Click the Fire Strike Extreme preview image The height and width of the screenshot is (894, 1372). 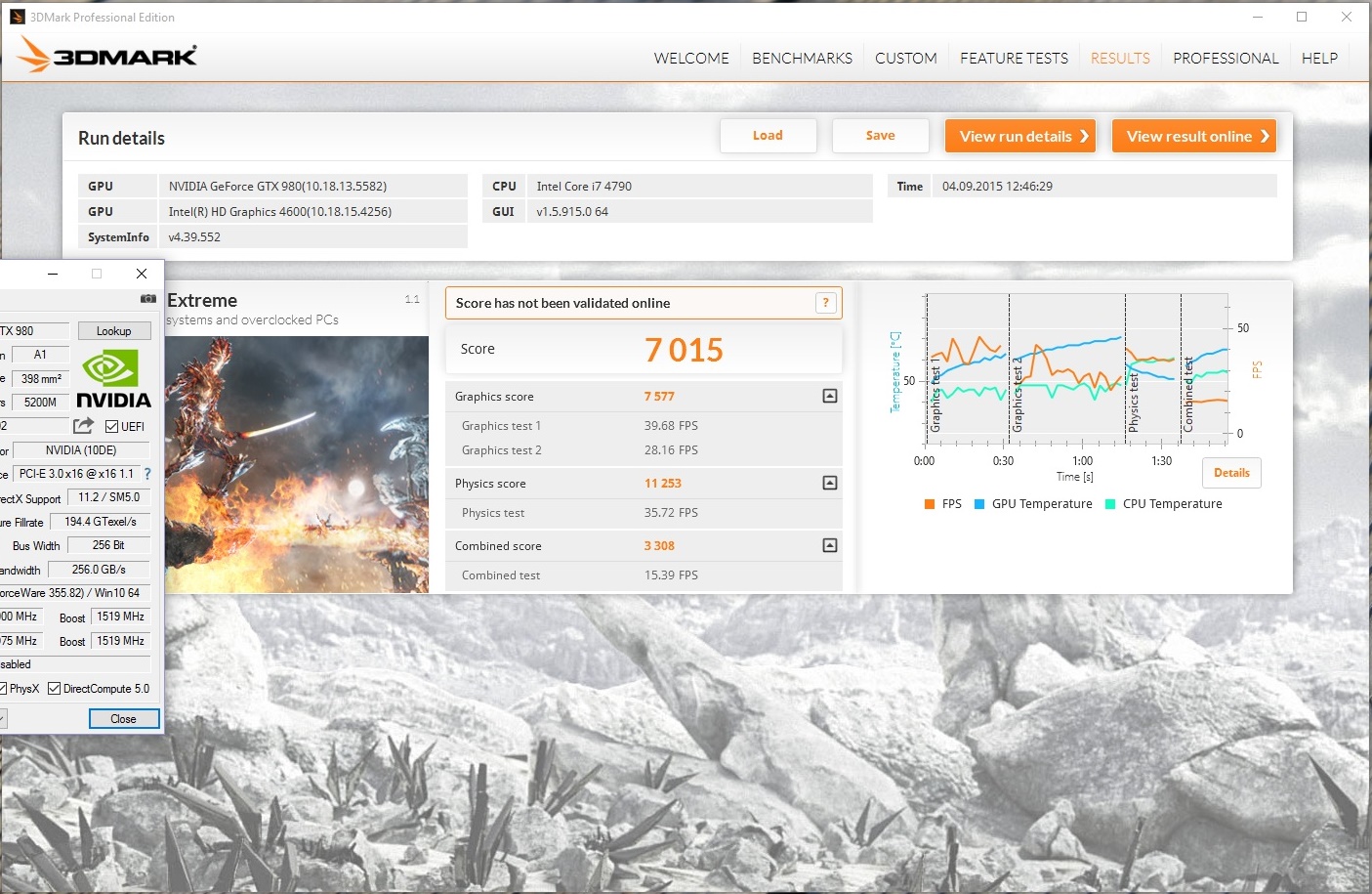click(297, 464)
